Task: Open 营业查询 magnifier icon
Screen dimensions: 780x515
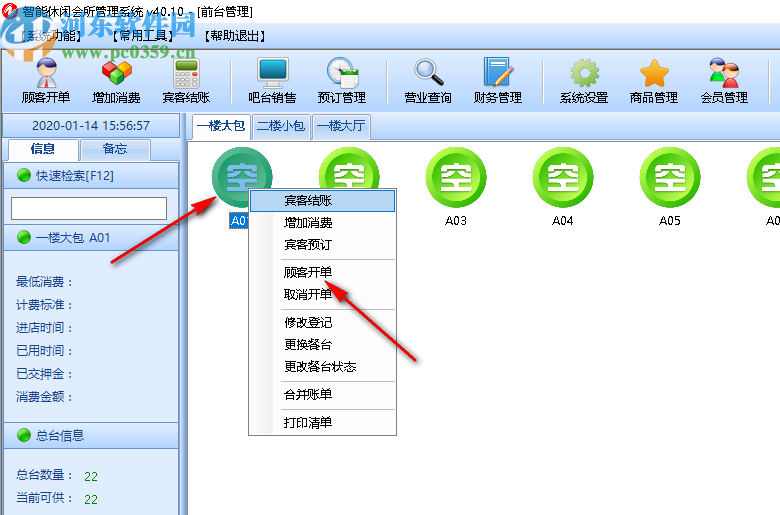Action: tap(428, 81)
